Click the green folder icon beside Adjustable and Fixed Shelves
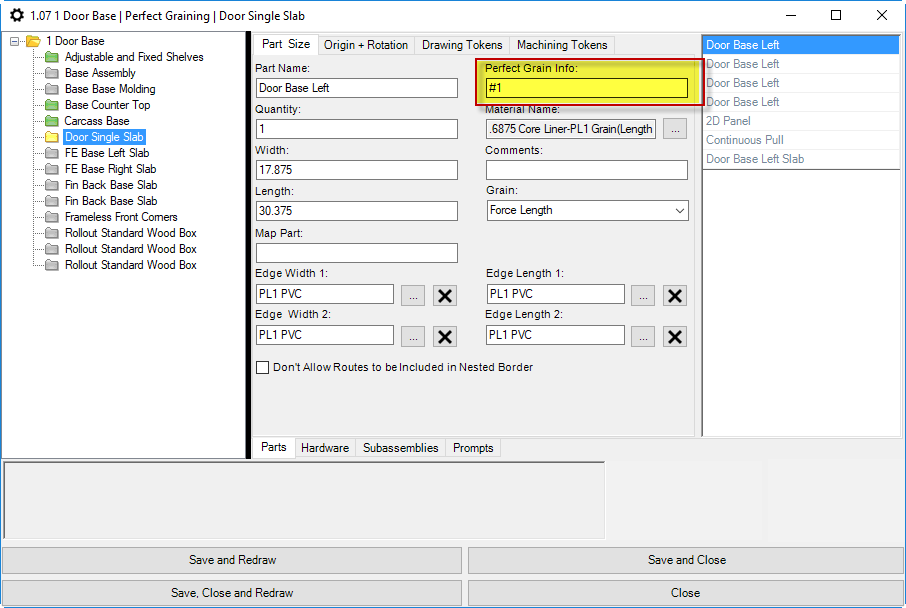The image size is (906, 608). pyautogui.click(x=52, y=57)
